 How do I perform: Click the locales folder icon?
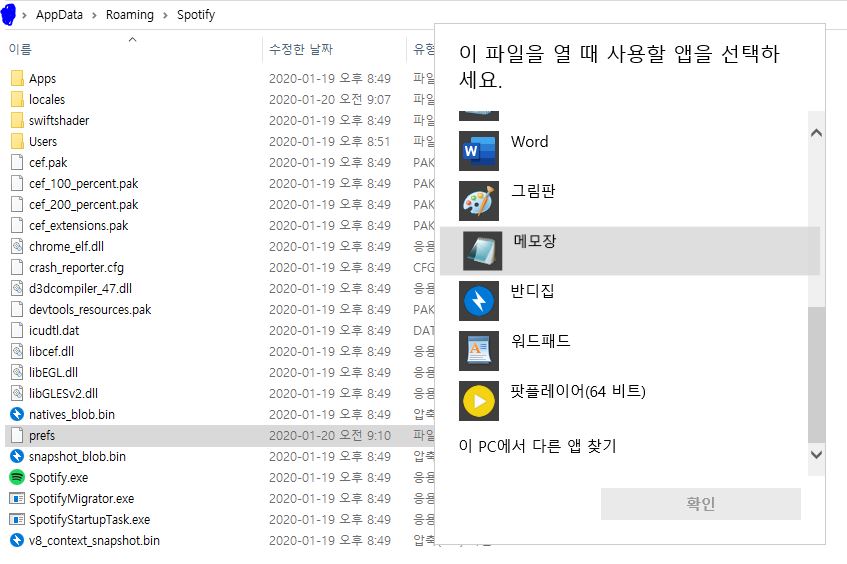17,99
